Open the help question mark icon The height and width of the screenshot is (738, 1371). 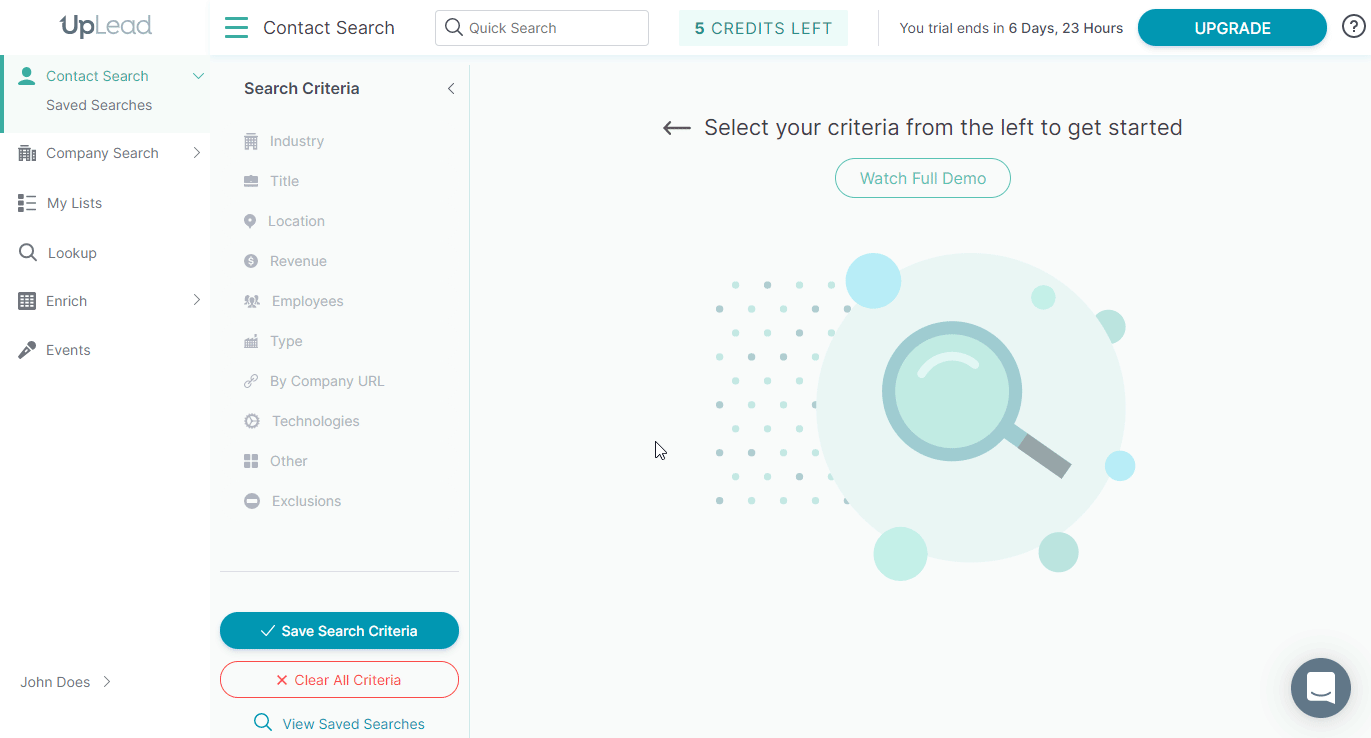click(1353, 28)
